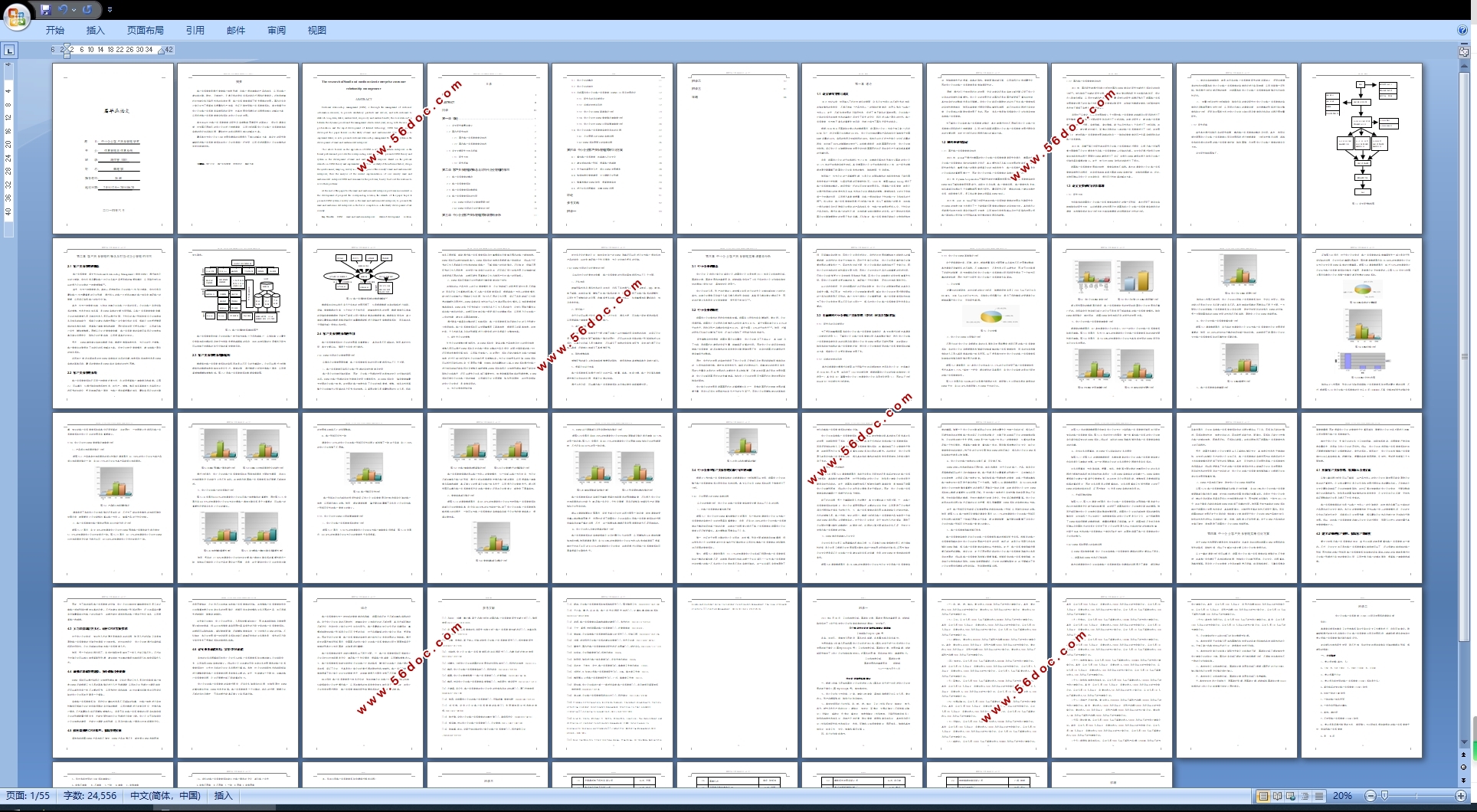Click the vertical scrollbar down arrow

click(1463, 743)
